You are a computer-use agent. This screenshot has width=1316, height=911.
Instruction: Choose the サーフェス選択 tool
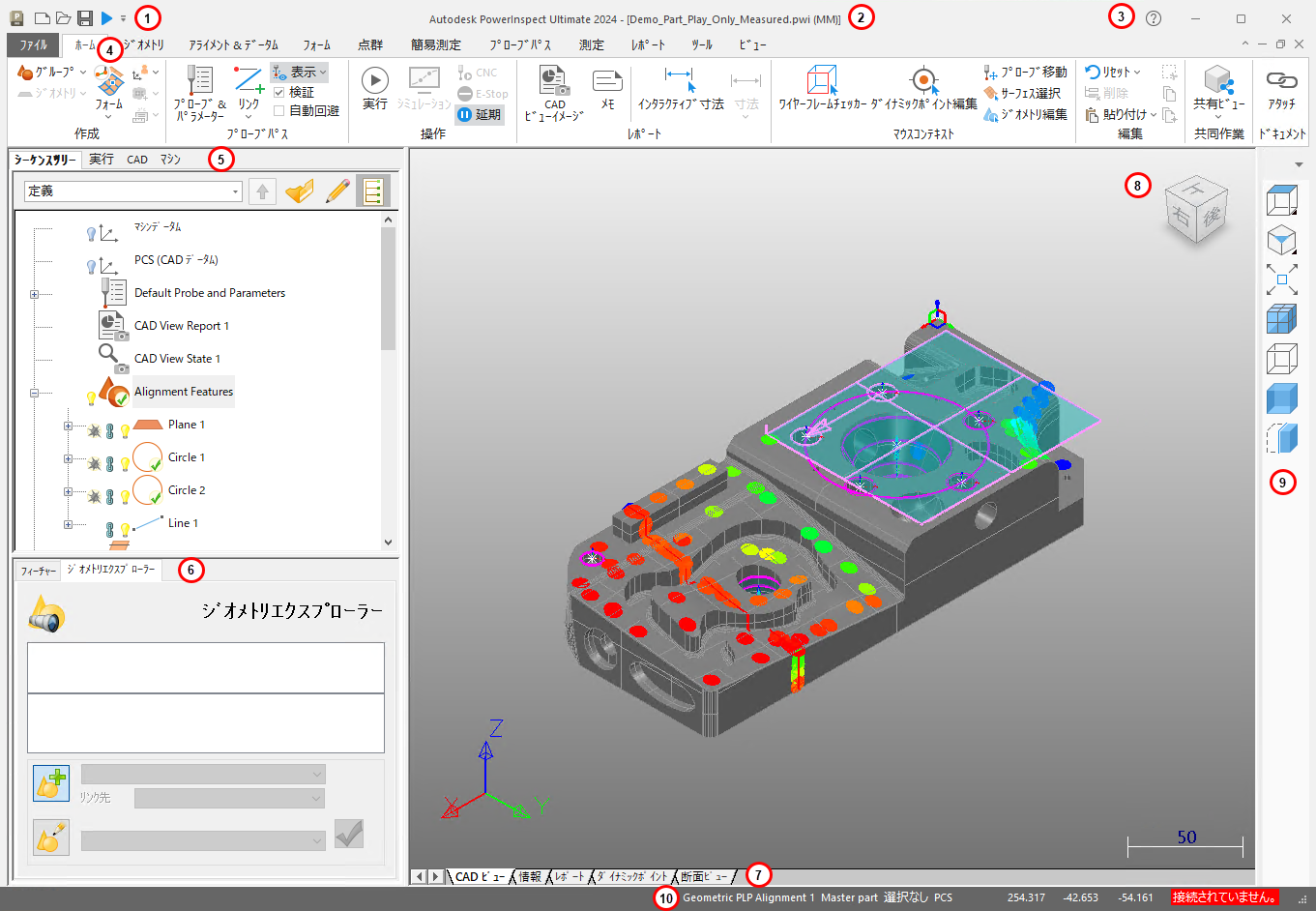[x=1022, y=94]
